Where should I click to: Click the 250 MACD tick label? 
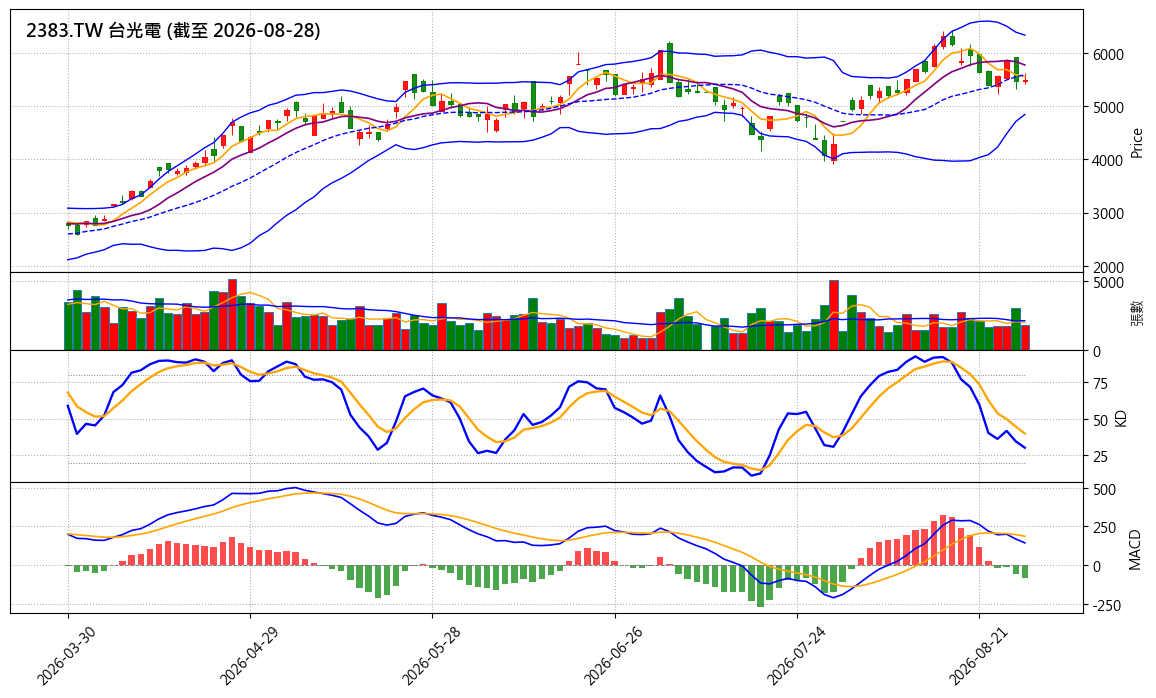[1104, 528]
